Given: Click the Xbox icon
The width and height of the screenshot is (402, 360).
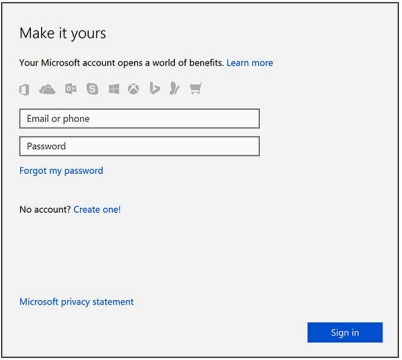Looking at the screenshot, I should 133,89.
